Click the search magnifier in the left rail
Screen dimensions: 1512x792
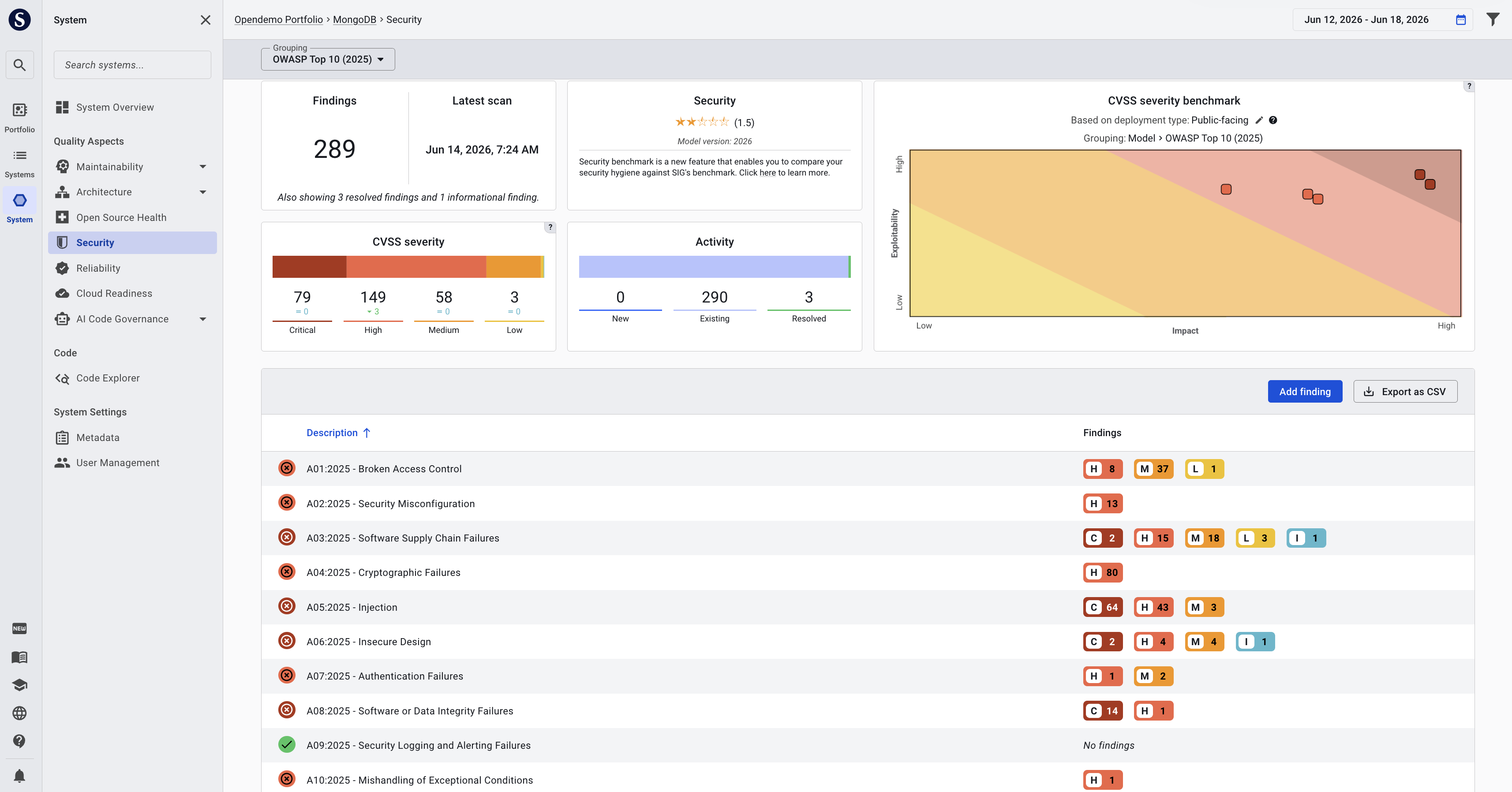pyautogui.click(x=19, y=64)
